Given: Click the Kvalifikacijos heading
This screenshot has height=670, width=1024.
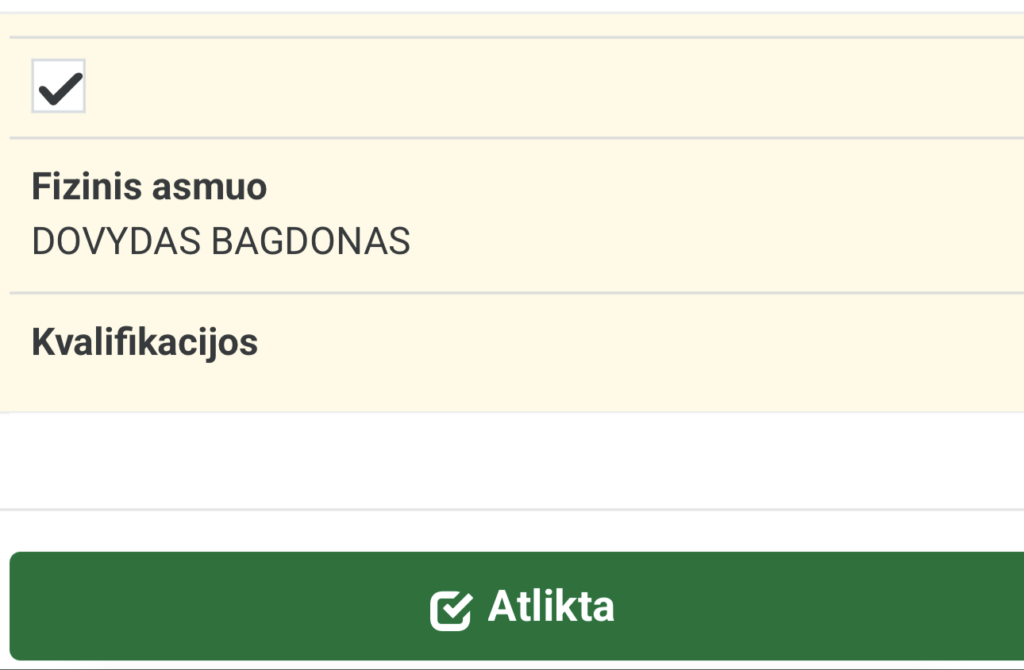Looking at the screenshot, I should 145,342.
